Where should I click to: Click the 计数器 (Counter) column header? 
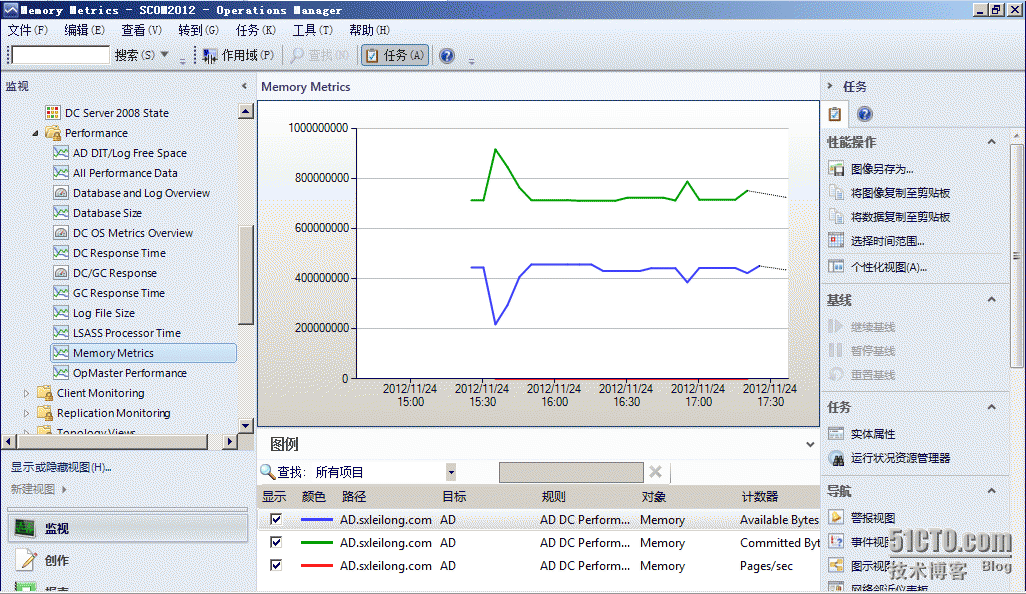coord(760,497)
